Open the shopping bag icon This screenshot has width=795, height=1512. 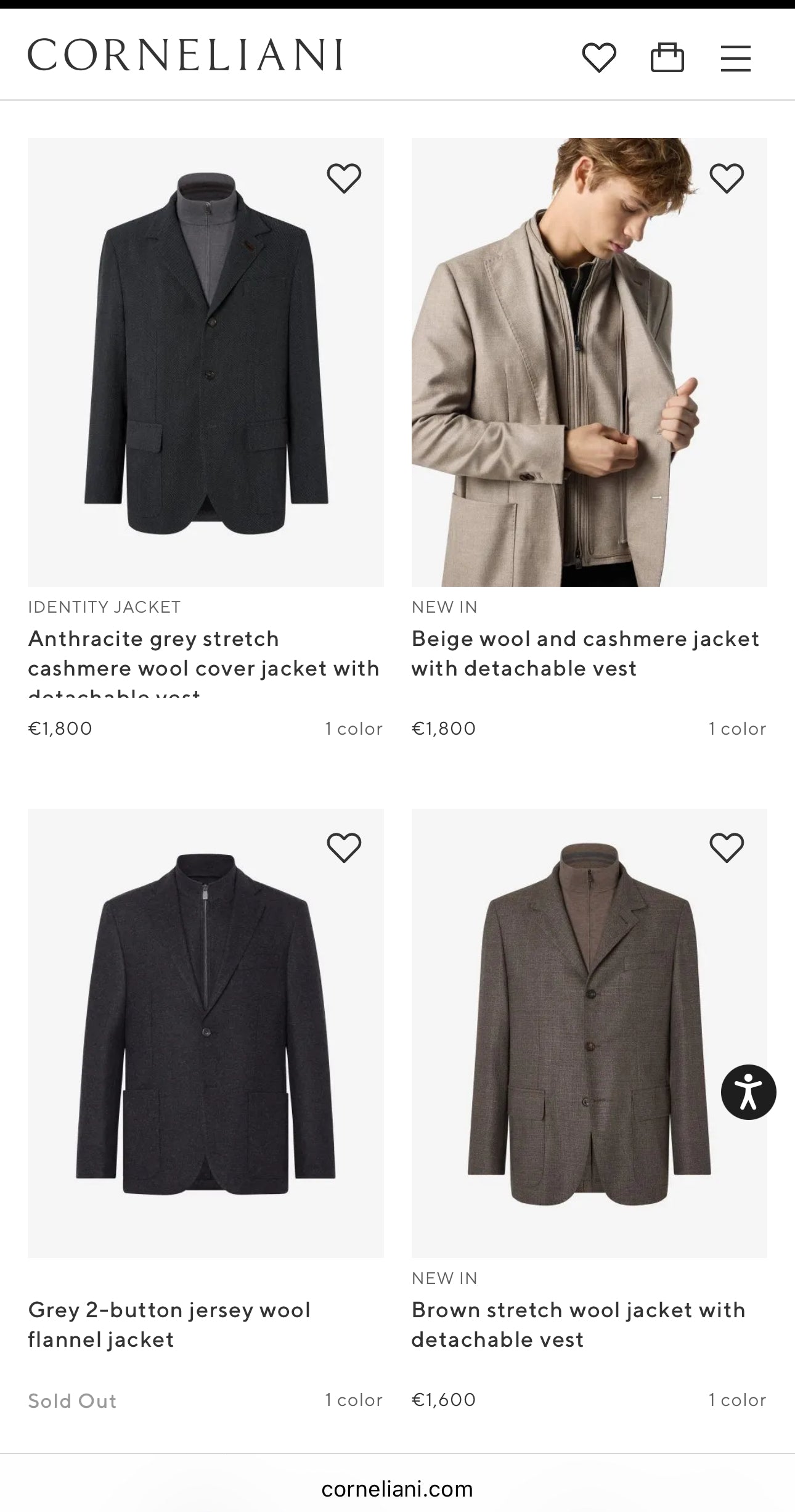tap(667, 58)
